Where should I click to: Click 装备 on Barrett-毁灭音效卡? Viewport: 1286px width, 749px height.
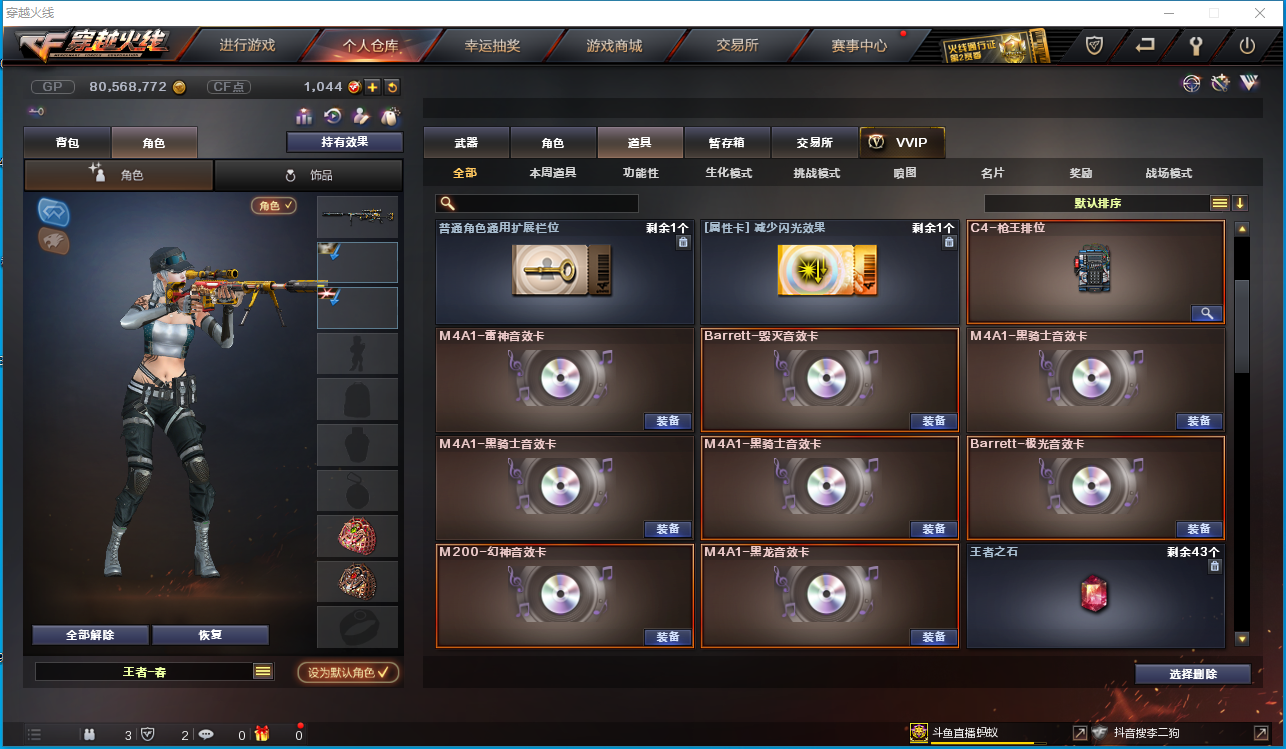coord(933,421)
